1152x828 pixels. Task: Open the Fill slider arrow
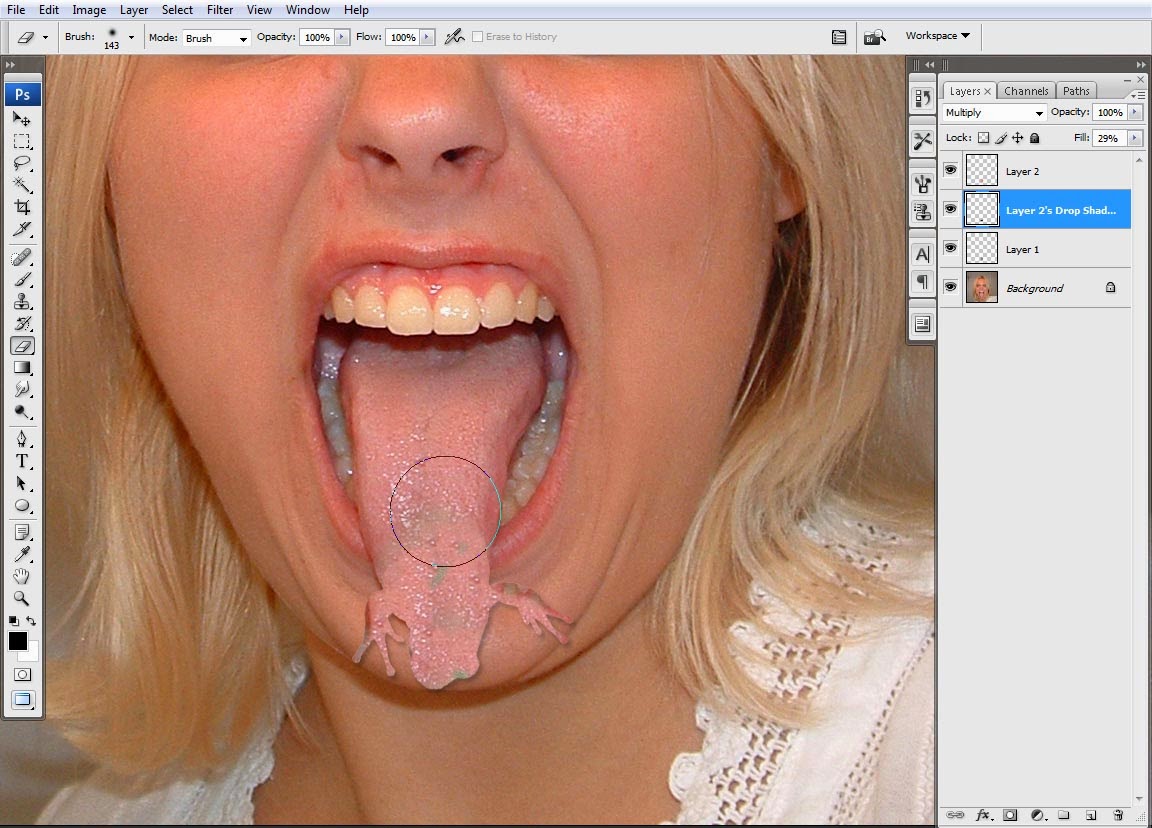click(1135, 137)
